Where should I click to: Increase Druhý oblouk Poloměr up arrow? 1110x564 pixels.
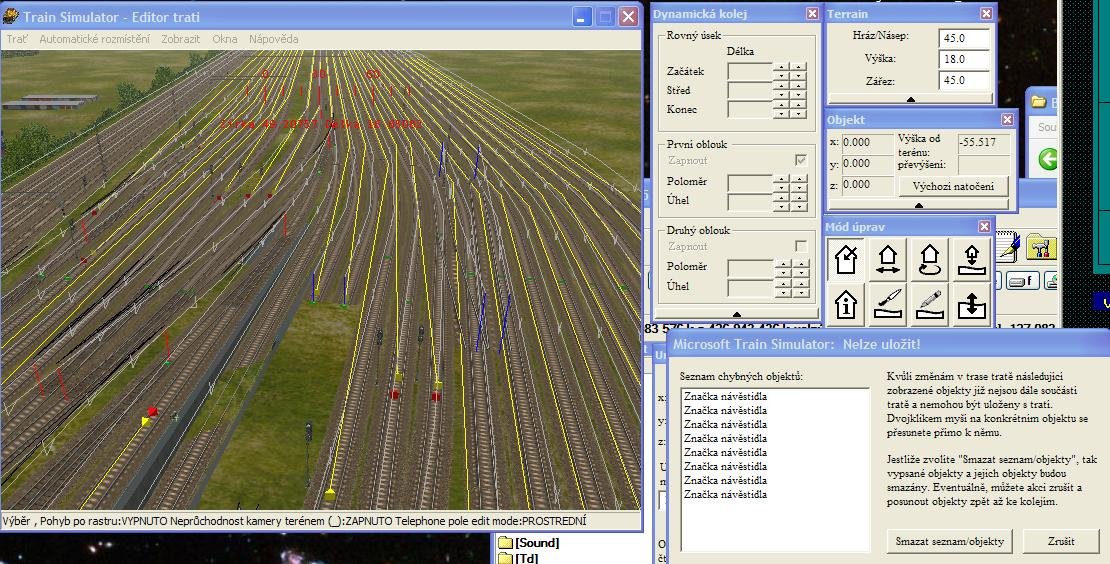[782, 263]
